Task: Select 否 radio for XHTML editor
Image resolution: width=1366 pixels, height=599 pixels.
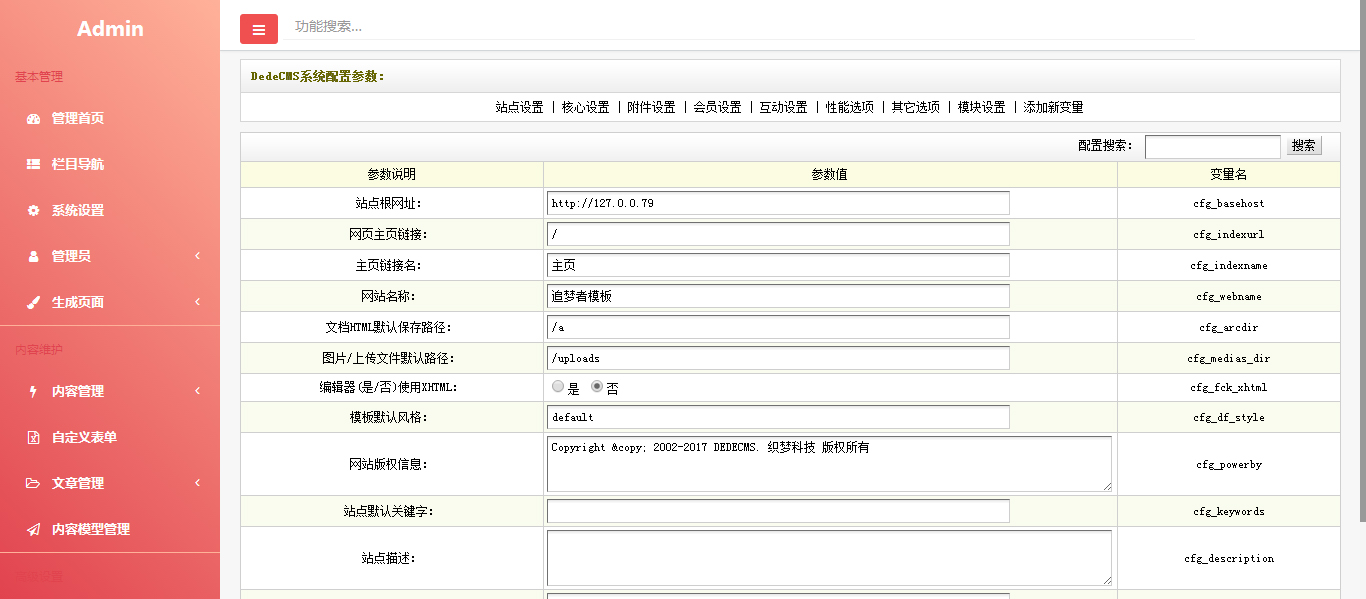Action: (x=597, y=387)
